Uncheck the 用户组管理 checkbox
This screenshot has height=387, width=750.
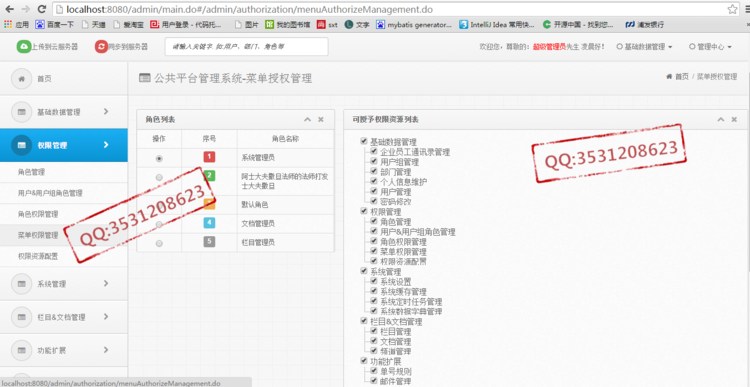coord(374,162)
